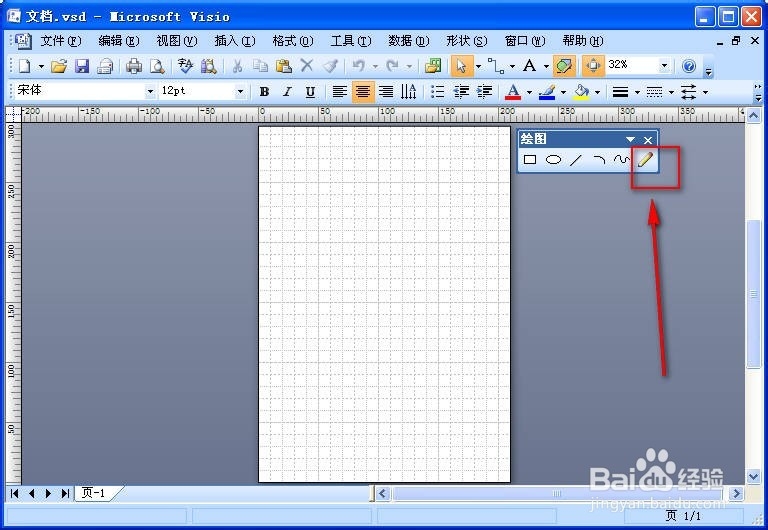Toggle the Drawing Tools toolbar button
768x530 pixels.
point(564,66)
